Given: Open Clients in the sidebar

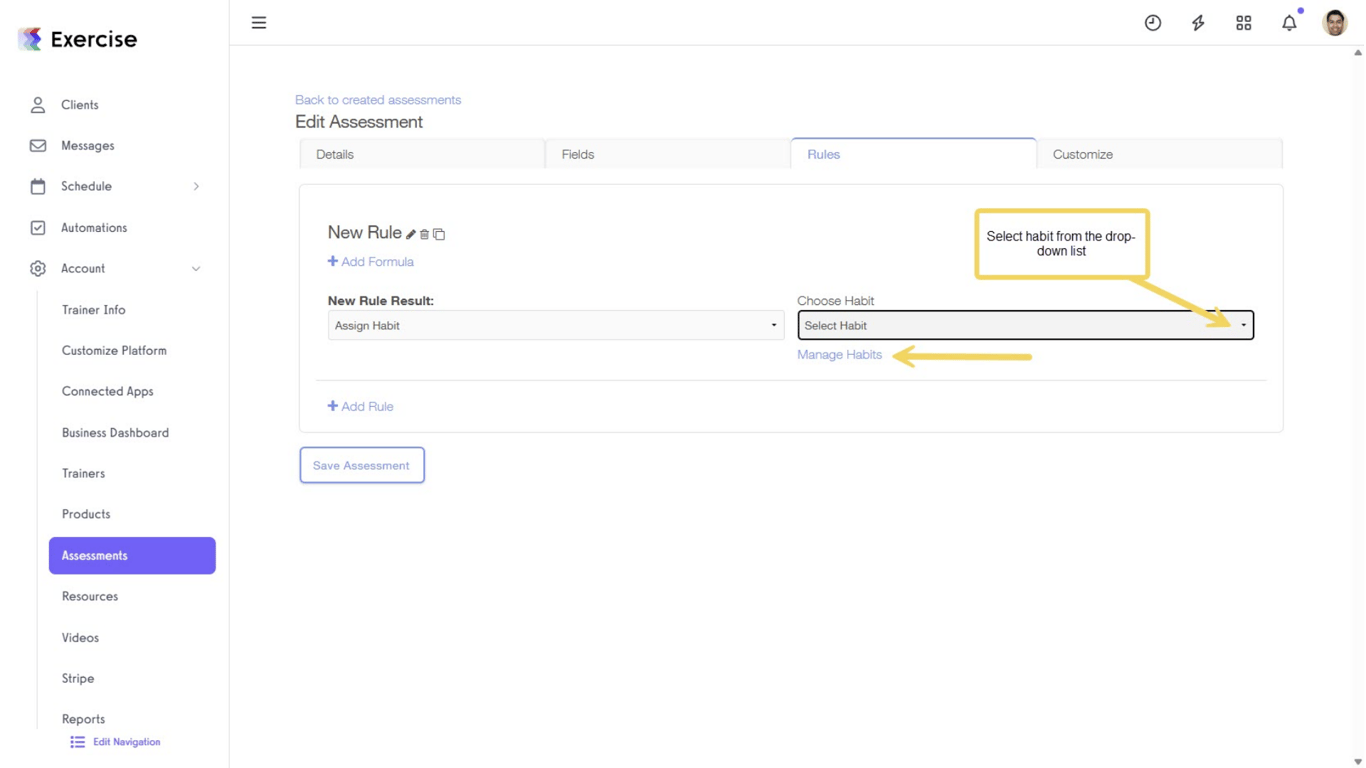Looking at the screenshot, I should point(80,105).
